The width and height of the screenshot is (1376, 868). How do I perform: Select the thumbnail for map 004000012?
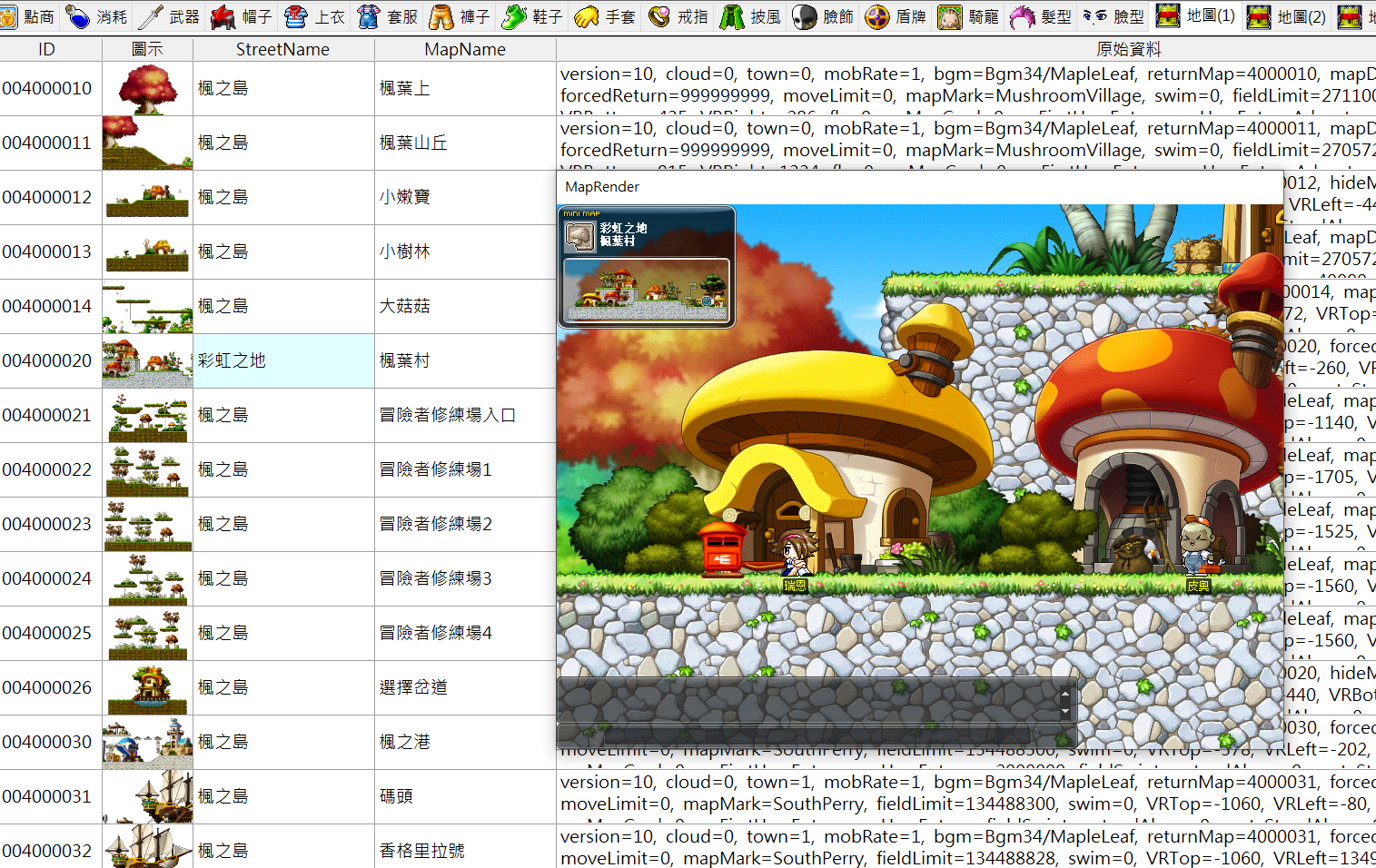coord(147,198)
